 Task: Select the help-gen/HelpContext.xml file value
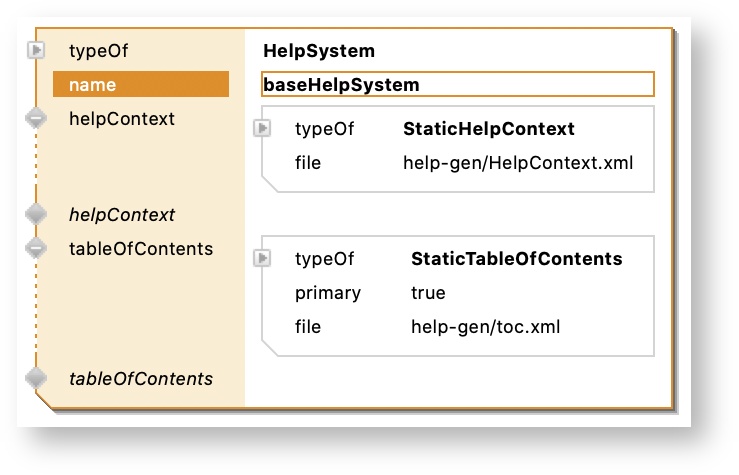(x=517, y=162)
